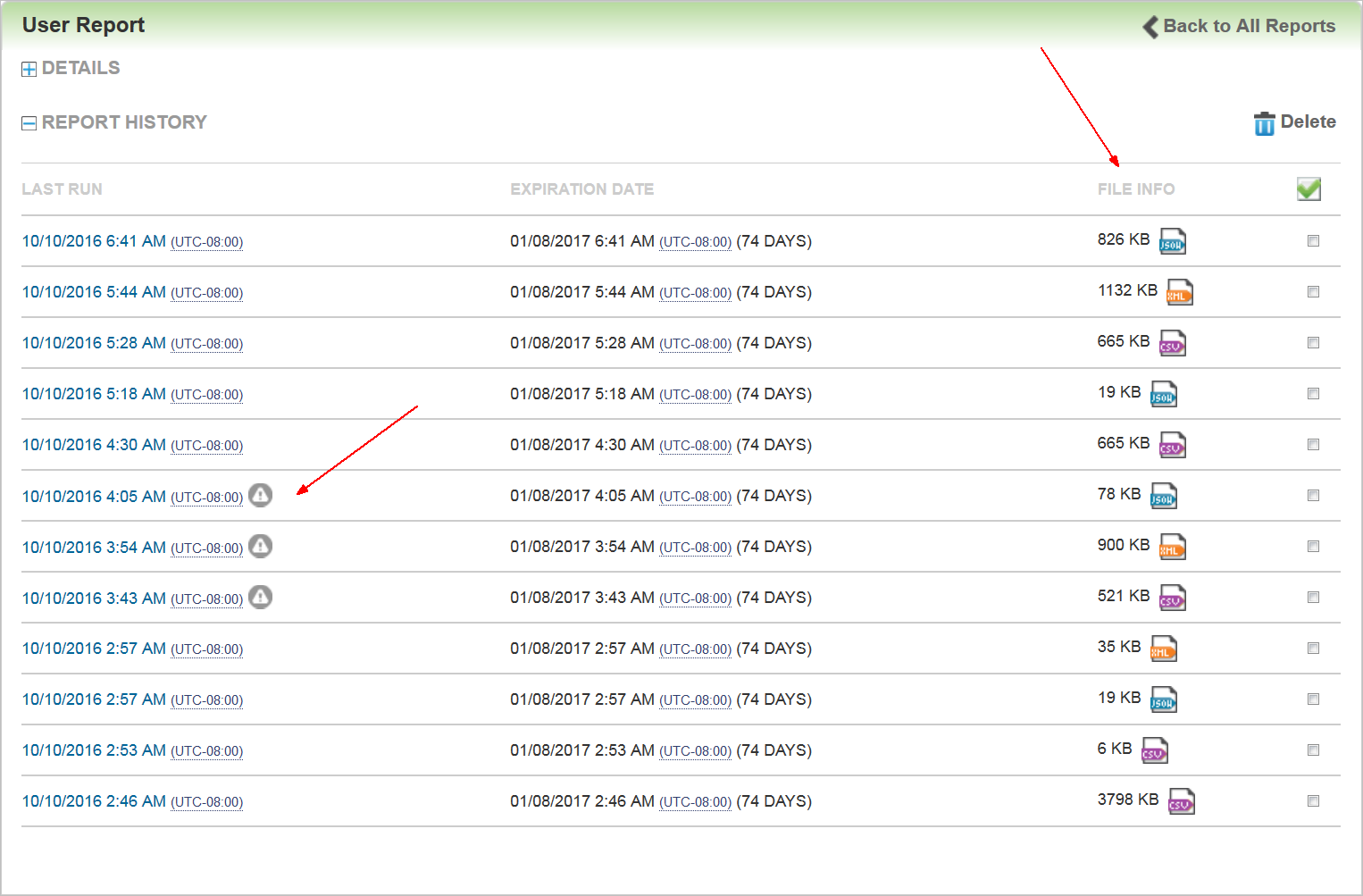Go back via Back to All Reports
Viewport: 1363px width, 896px height.
(x=1240, y=26)
